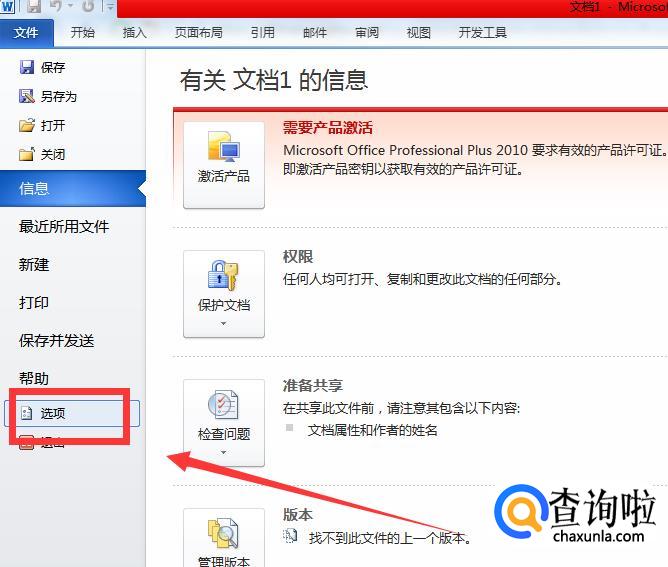668x567 pixels.
Task: Click the lock and key icon
Action: 224,275
